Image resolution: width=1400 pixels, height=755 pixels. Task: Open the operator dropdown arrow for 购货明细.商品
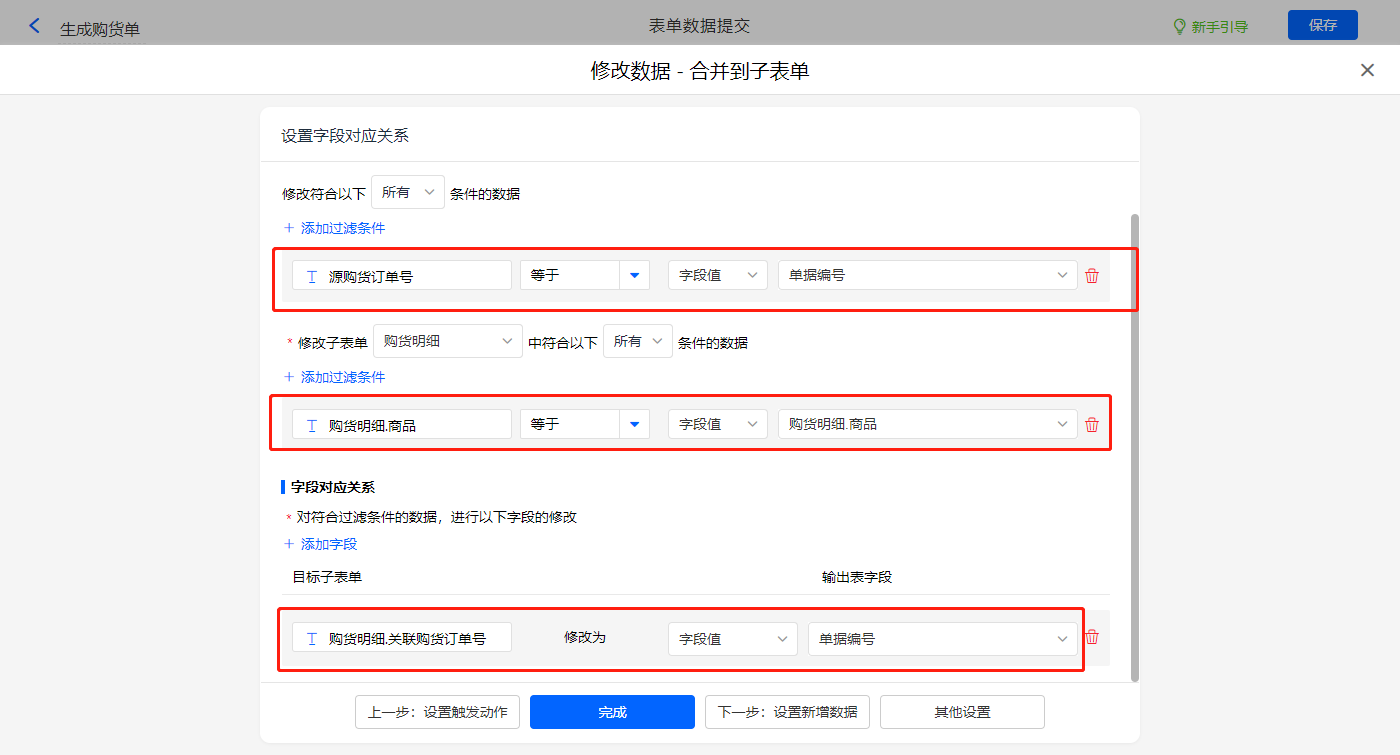[x=634, y=425]
